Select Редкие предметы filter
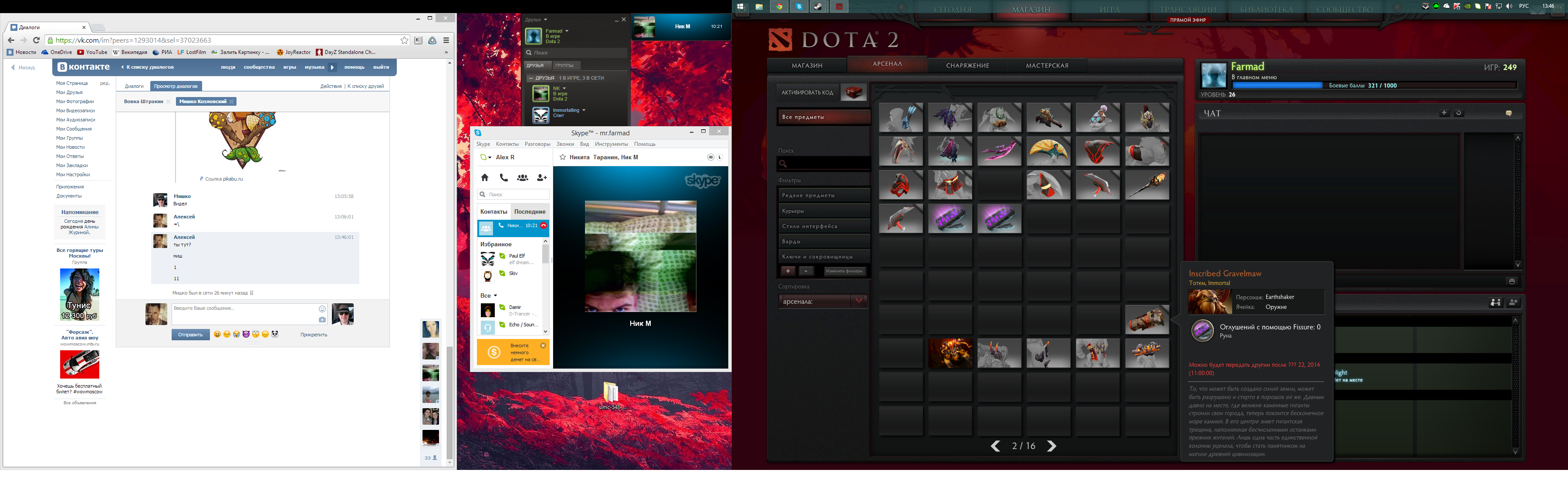Viewport: 1568px width, 493px height. tap(824, 195)
